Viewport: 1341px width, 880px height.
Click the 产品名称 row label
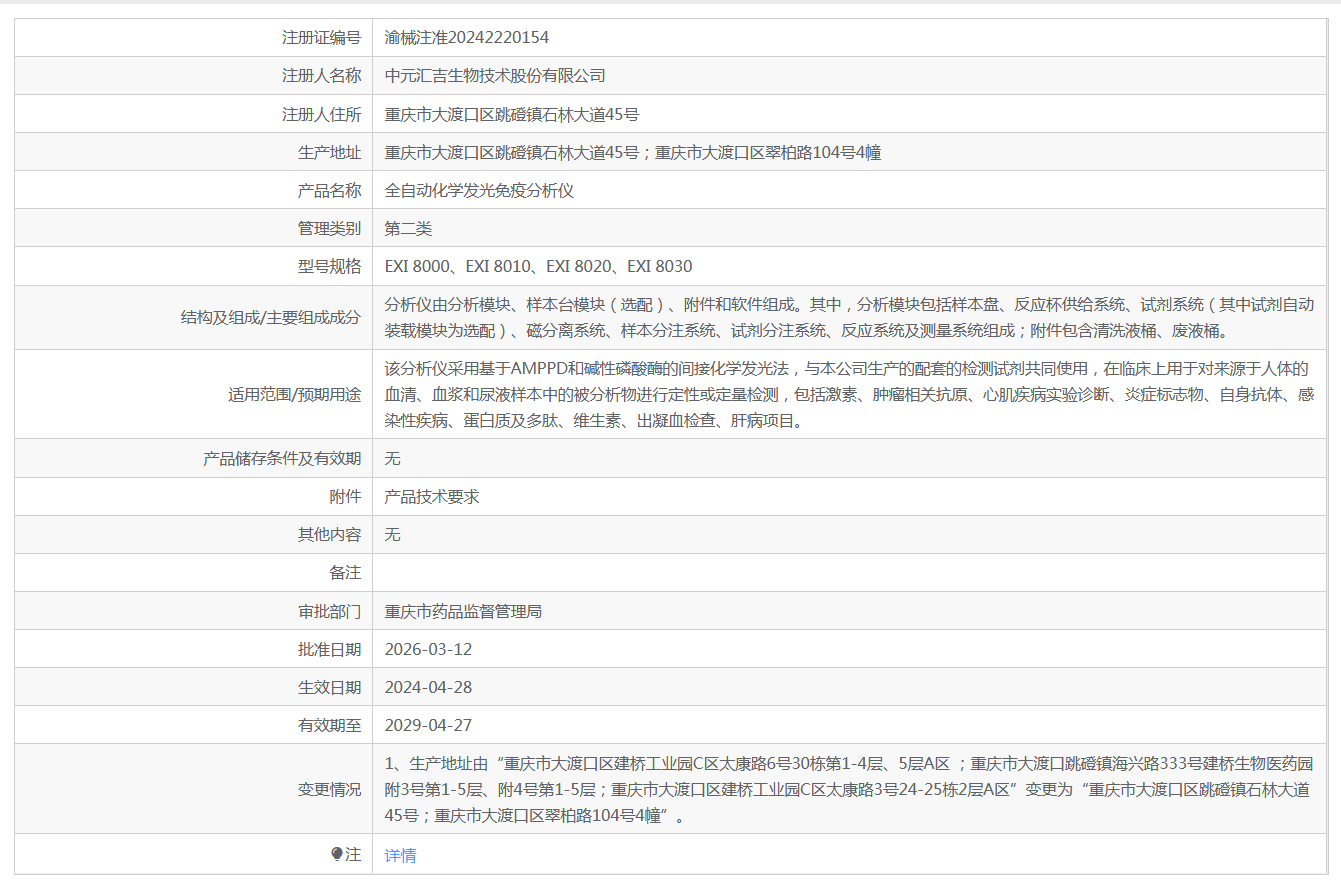pos(329,190)
